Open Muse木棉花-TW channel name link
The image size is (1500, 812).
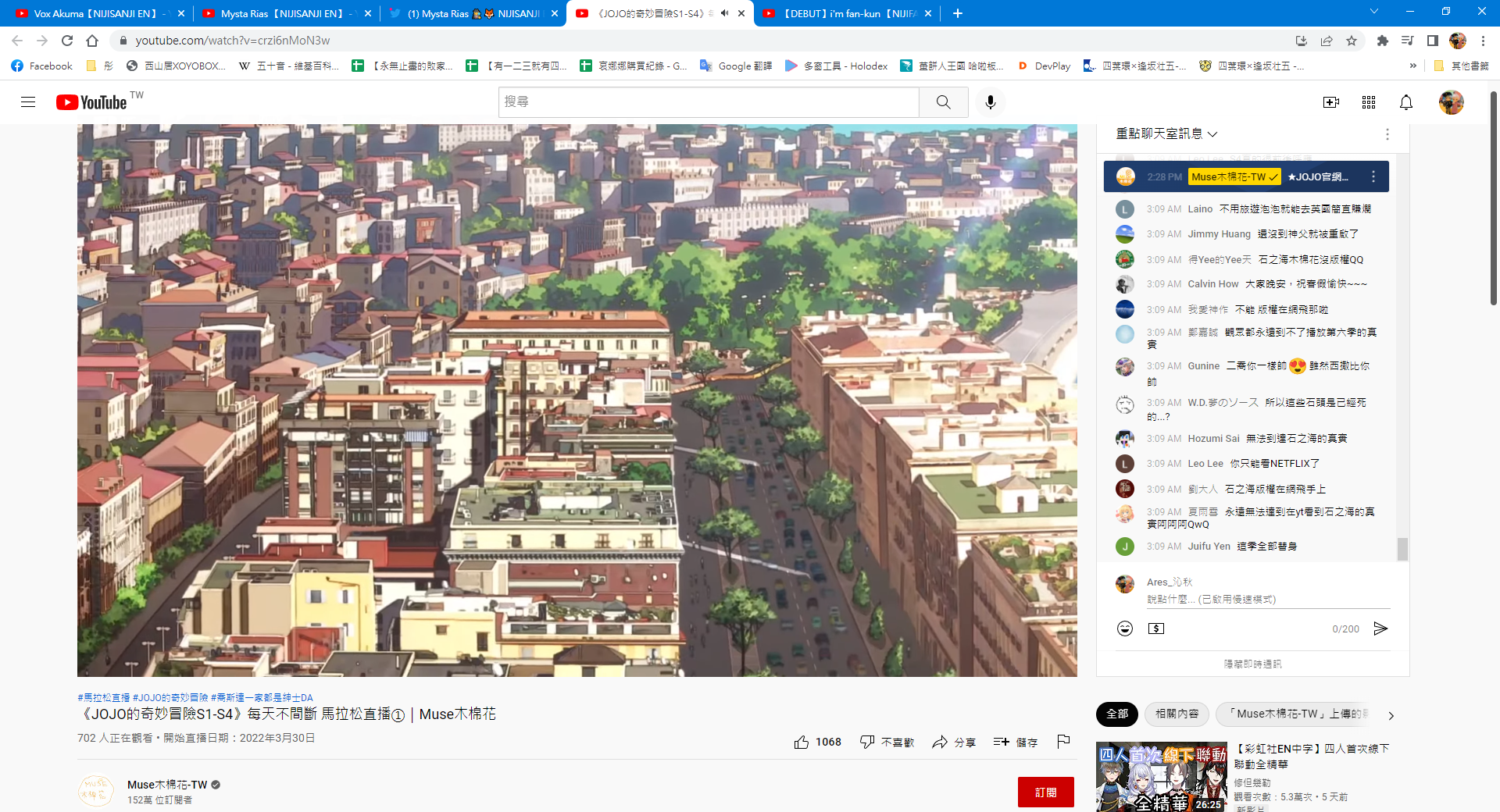click(167, 785)
